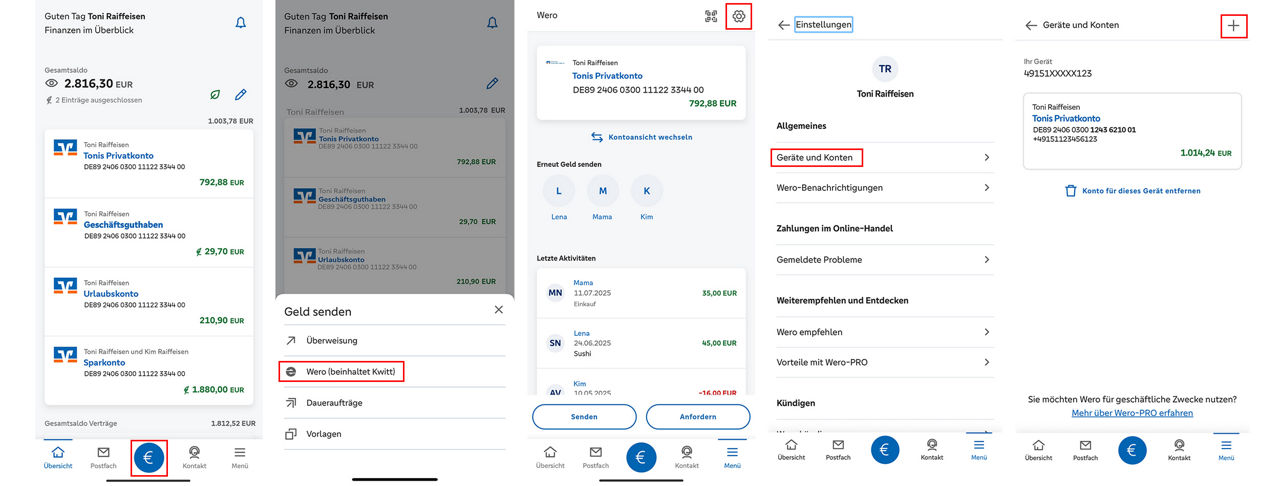Viewport: 1280px width, 486px height.
Task: Tap the plus icon to add a device or account
Action: click(1234, 25)
